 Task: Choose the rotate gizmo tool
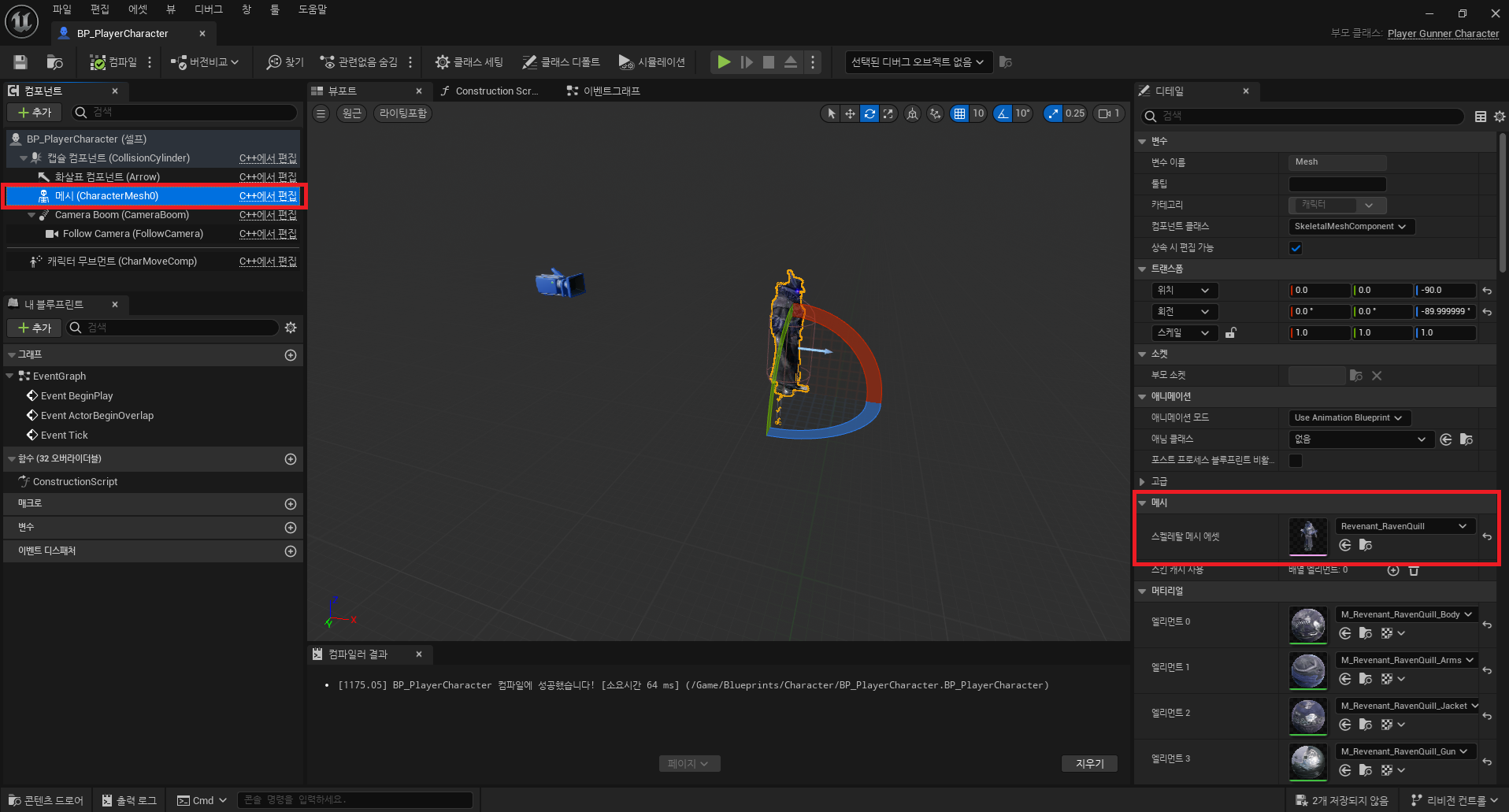[x=869, y=113]
